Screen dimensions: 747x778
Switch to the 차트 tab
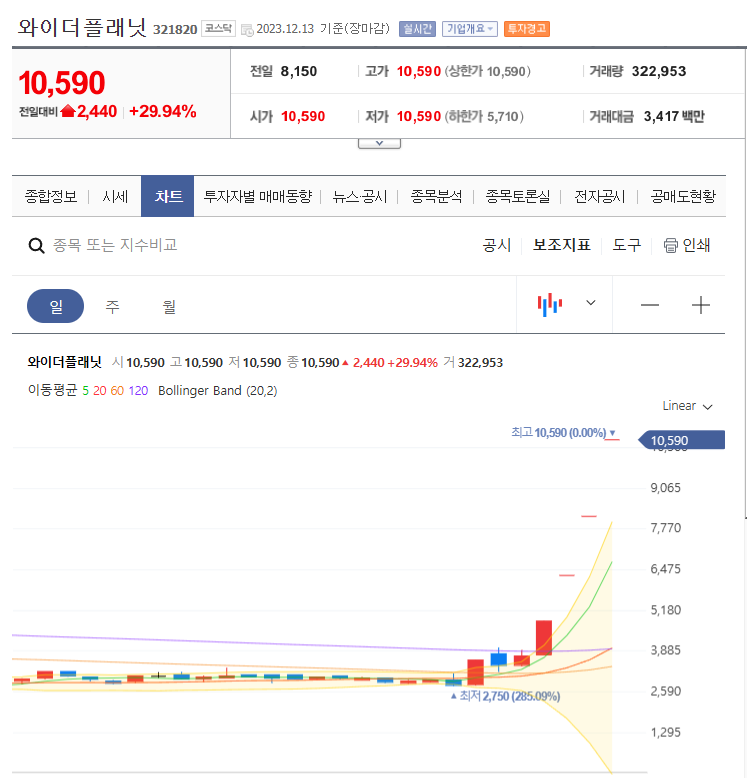pos(168,196)
